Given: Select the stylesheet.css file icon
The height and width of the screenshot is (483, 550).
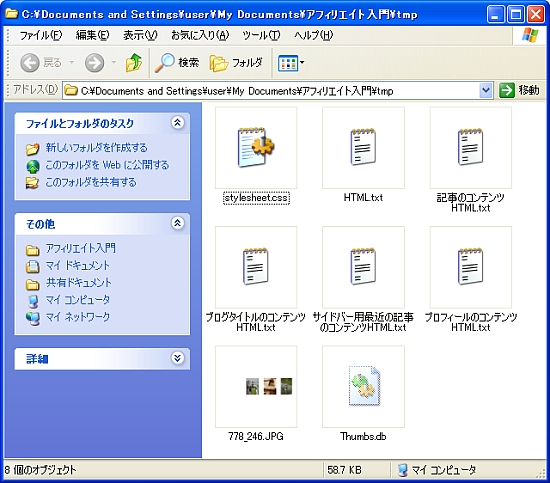Looking at the screenshot, I should 256,147.
